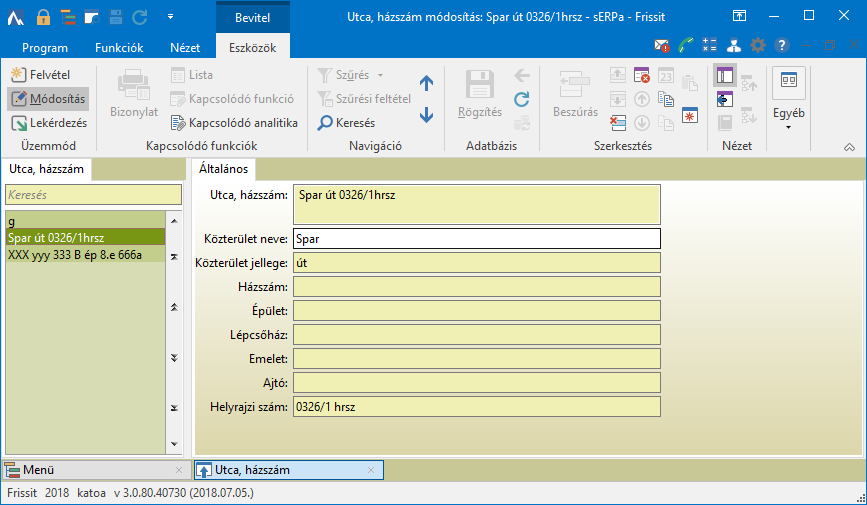The image size is (867, 505).
Task: Move to previous record with up arrow
Action: point(427,84)
